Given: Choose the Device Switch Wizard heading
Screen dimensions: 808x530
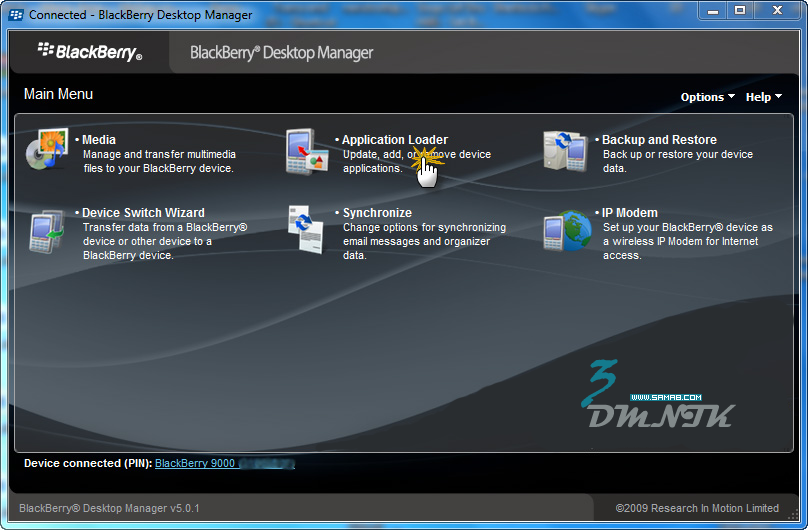Looking at the screenshot, I should point(143,213).
